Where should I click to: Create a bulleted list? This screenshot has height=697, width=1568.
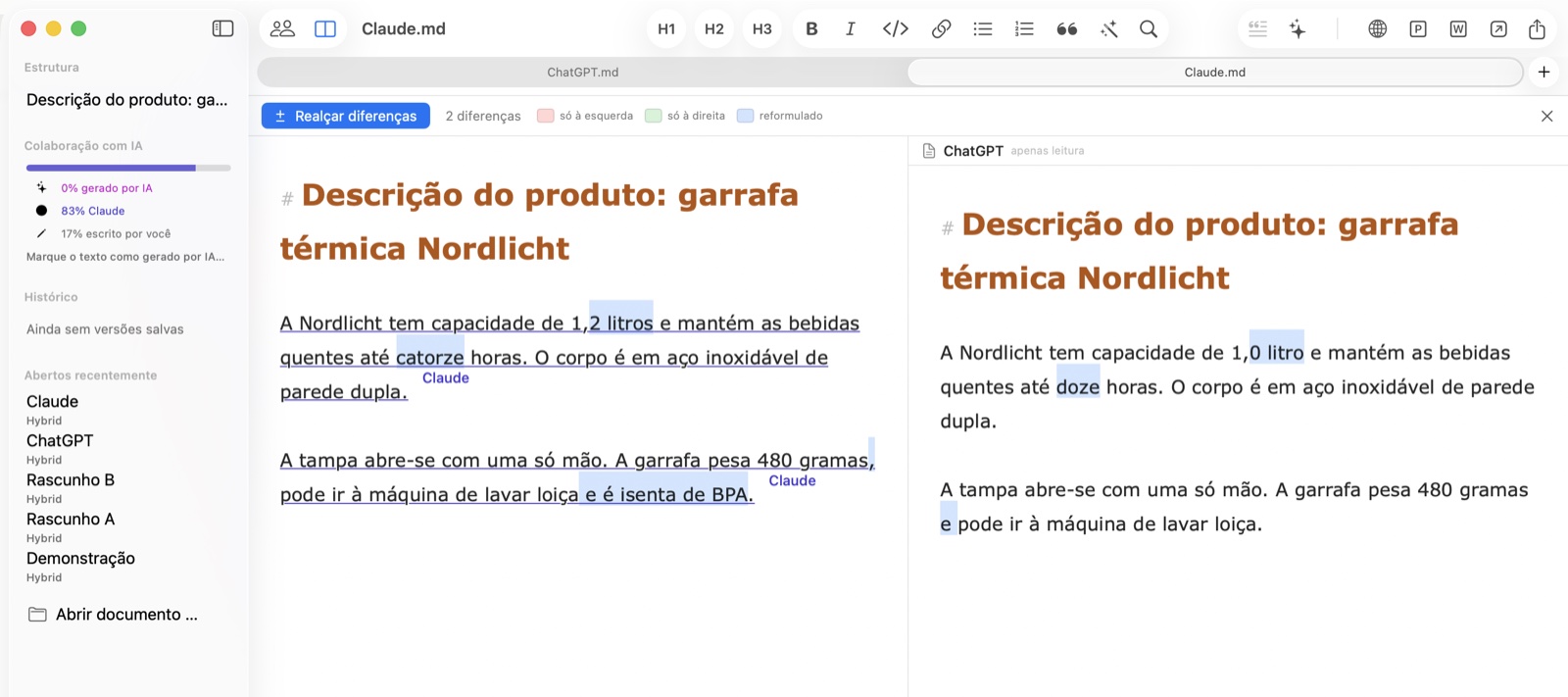point(983,28)
